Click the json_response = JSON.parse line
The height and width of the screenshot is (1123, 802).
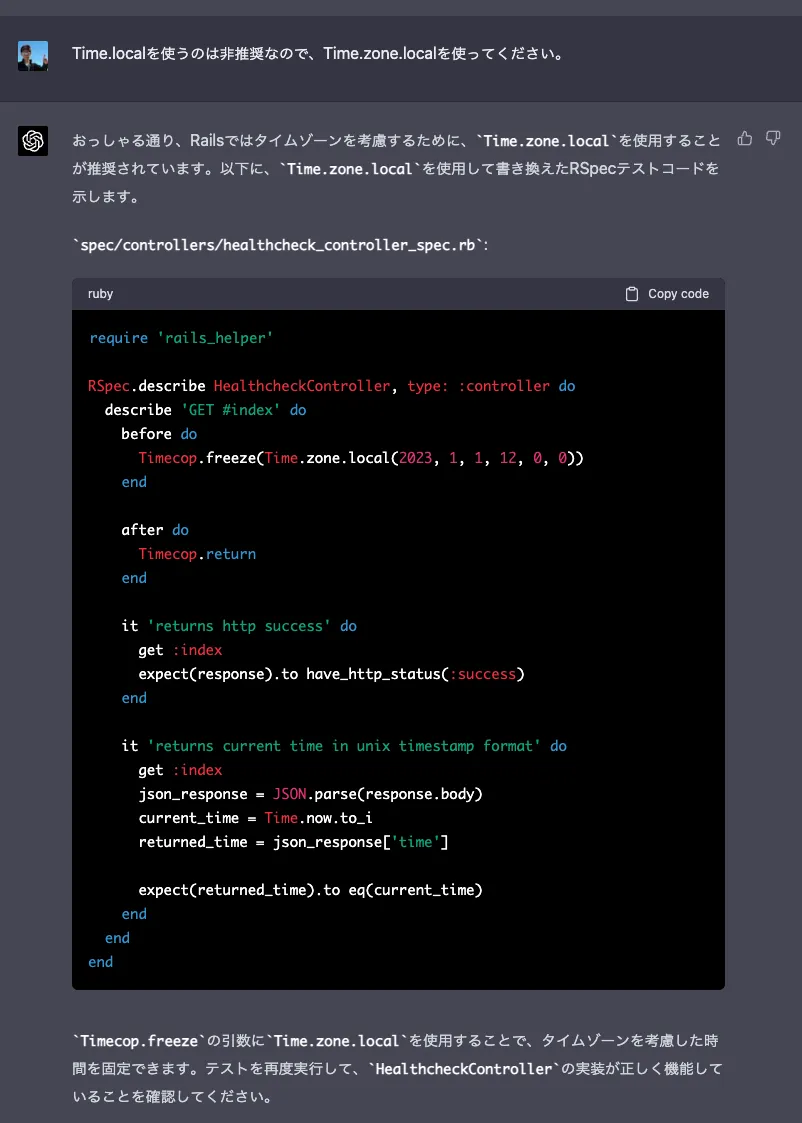point(310,794)
